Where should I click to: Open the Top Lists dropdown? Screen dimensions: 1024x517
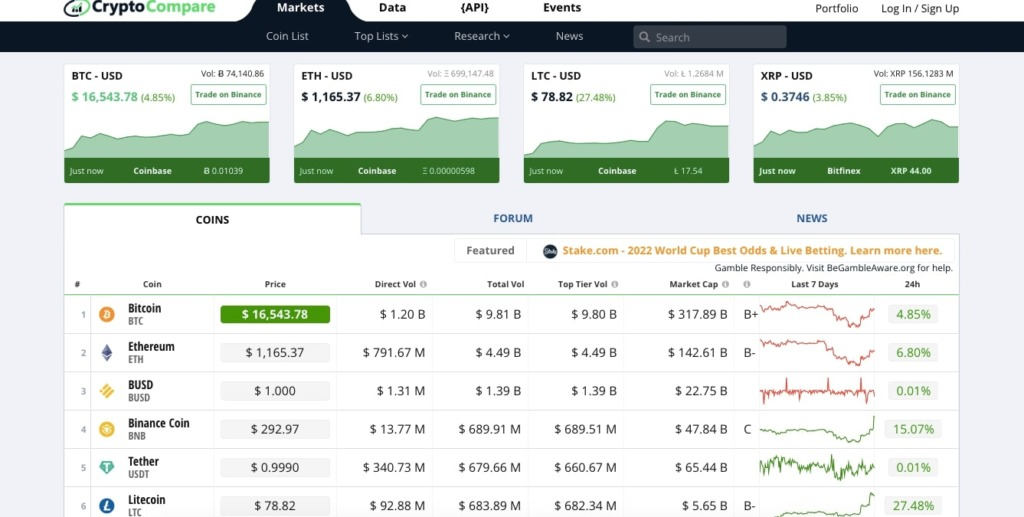(381, 37)
